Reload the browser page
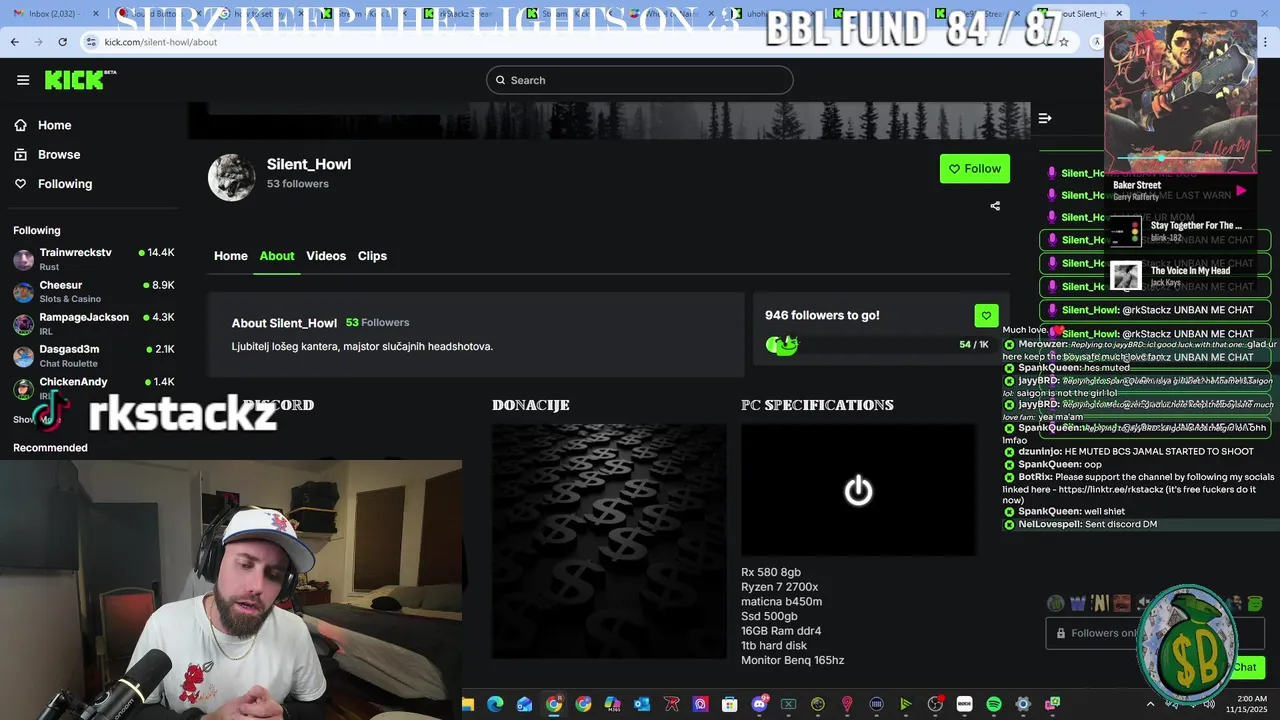The height and width of the screenshot is (720, 1280). pyautogui.click(x=62, y=42)
